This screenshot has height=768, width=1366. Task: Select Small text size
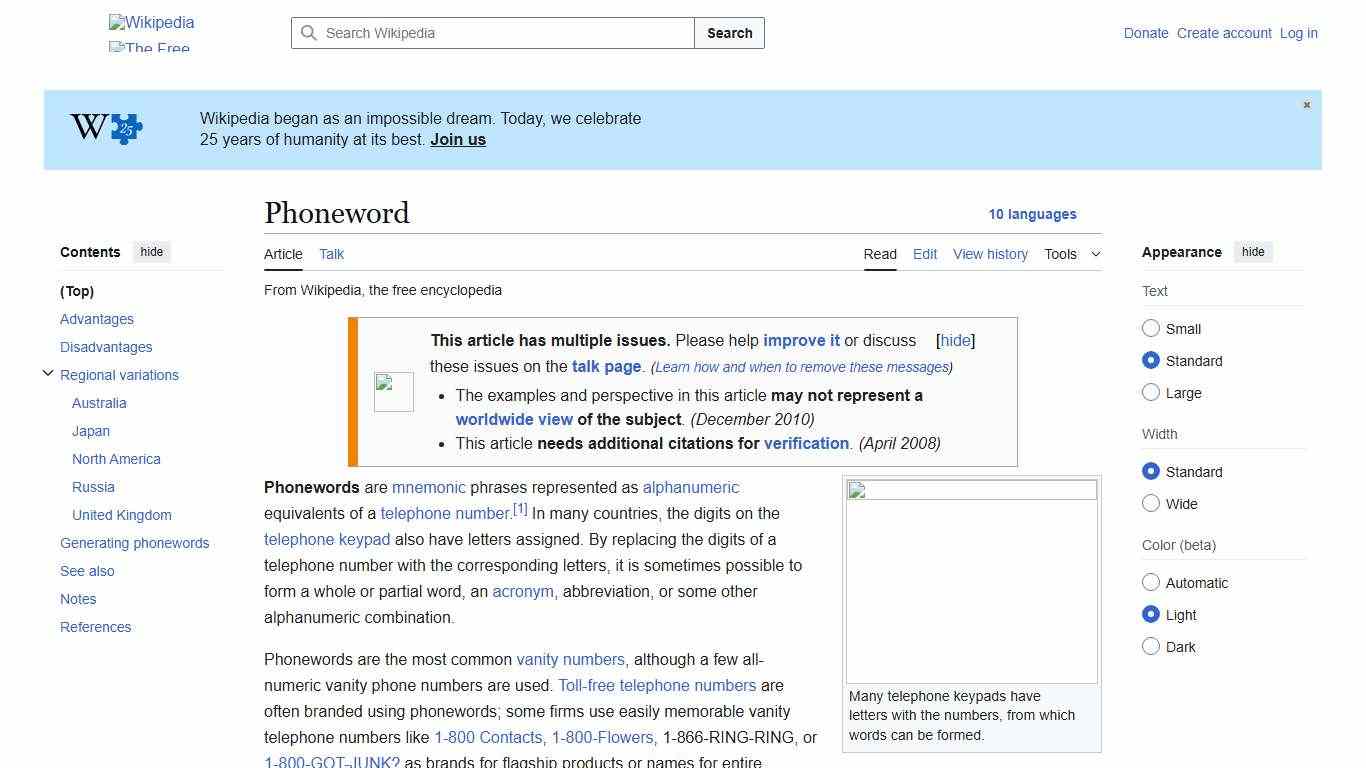[1151, 328]
